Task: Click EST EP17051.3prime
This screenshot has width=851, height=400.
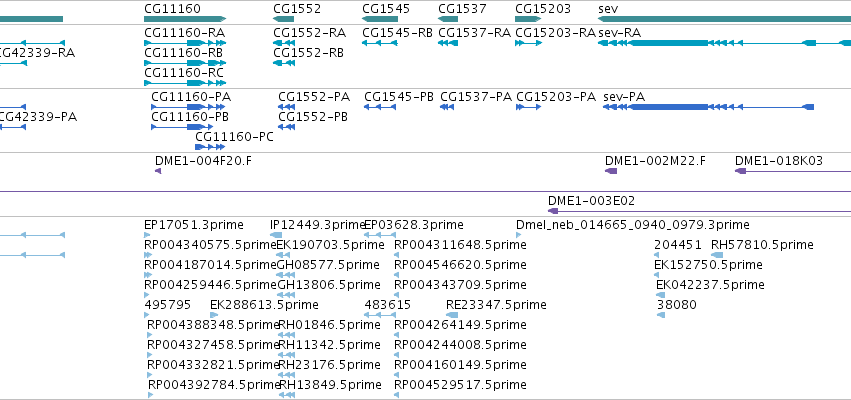Action: (x=194, y=225)
